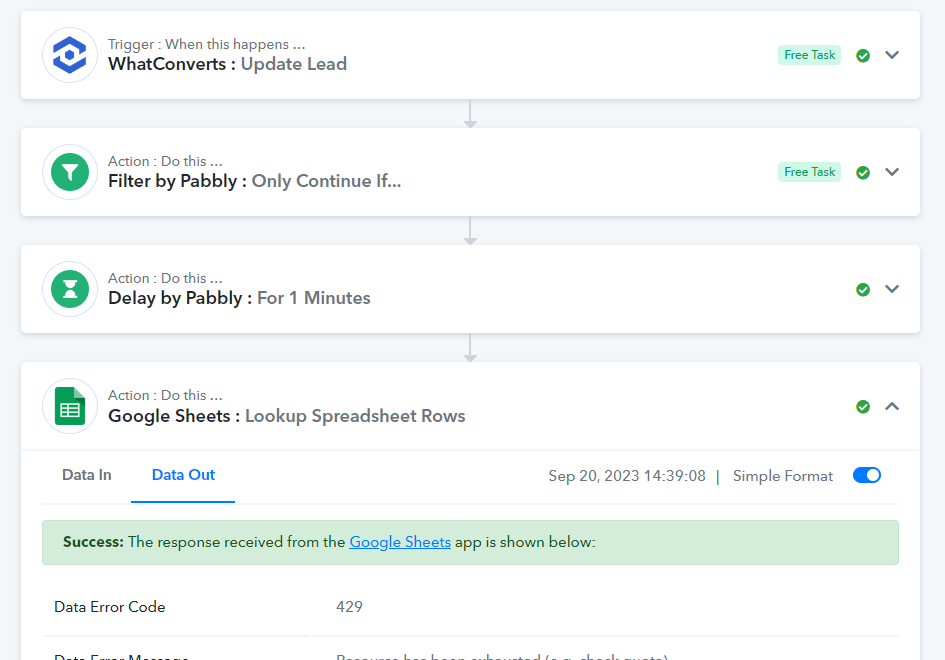945x660 pixels.
Task: Click the Free Task badge on Filter step
Action: pyautogui.click(x=809, y=172)
